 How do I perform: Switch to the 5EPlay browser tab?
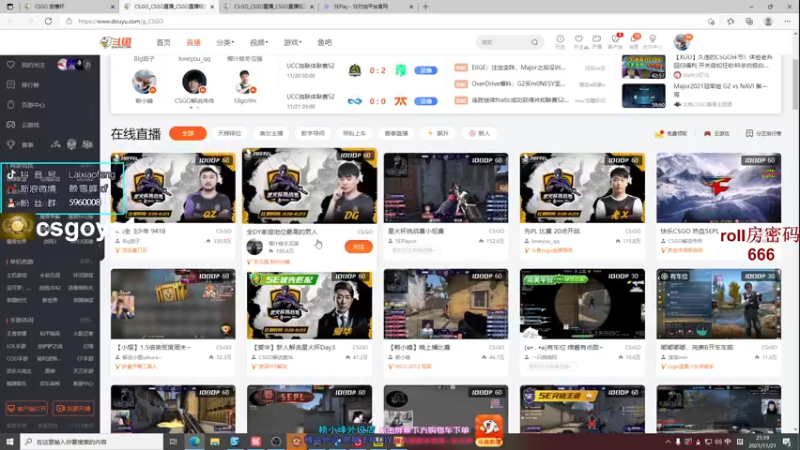[366, 7]
